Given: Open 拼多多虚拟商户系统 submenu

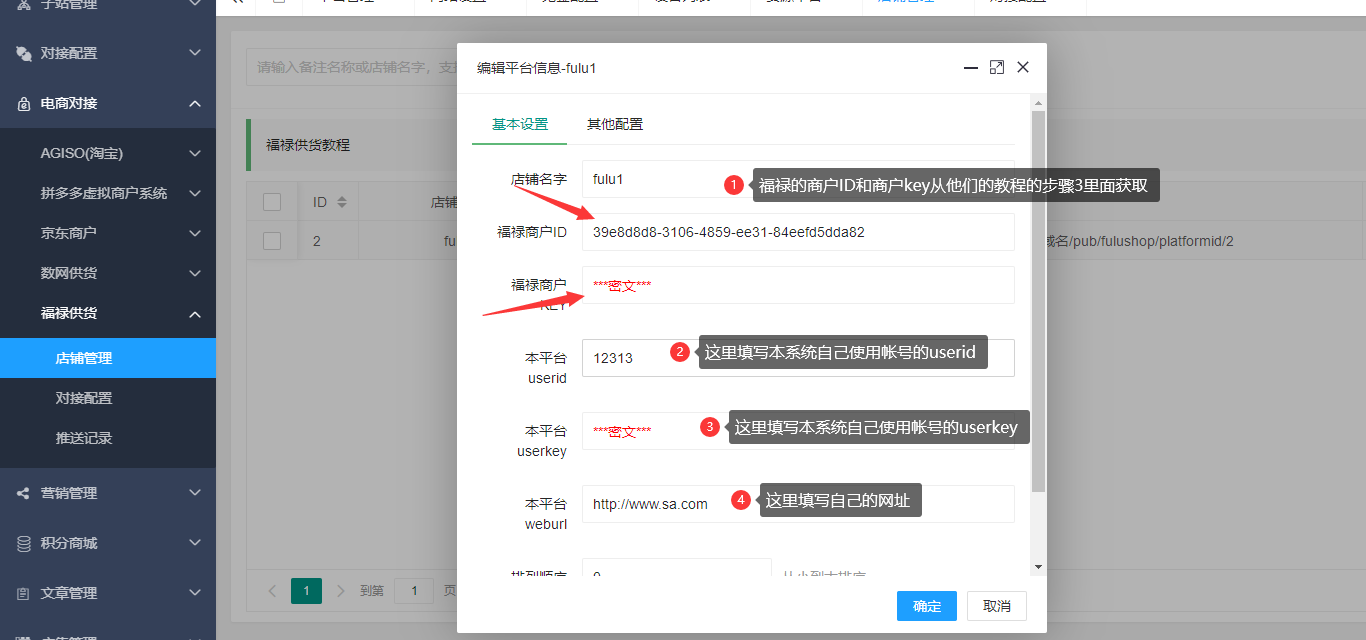Looking at the screenshot, I should [x=108, y=193].
